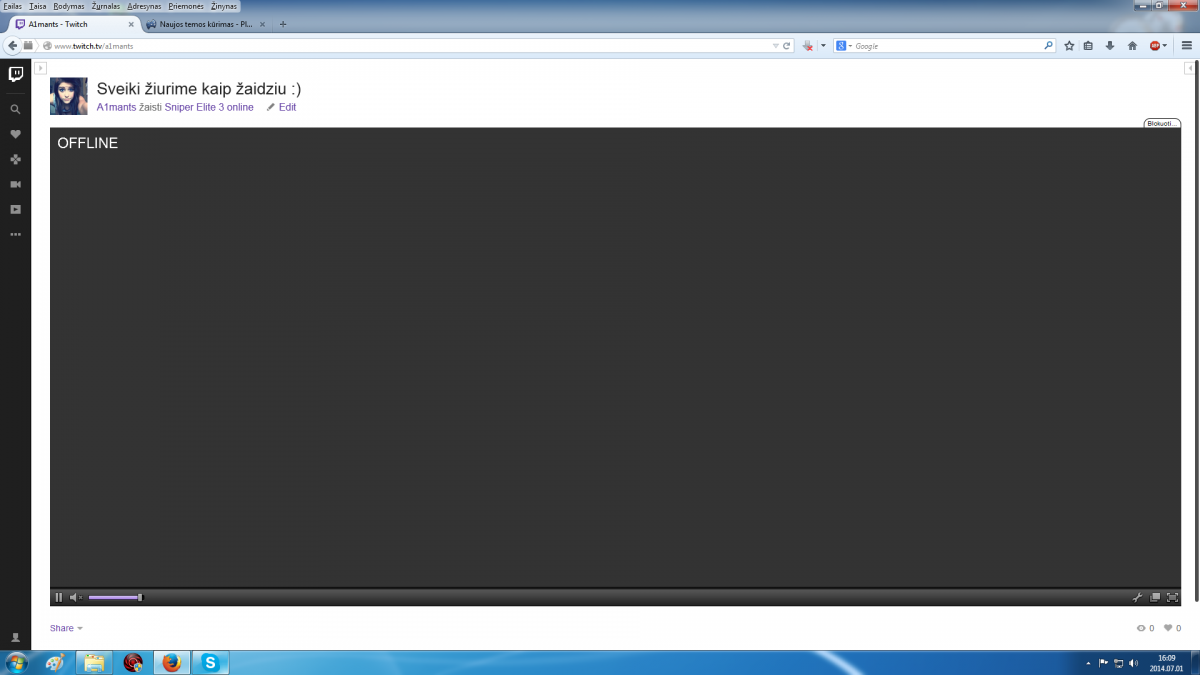Edit the stream title via the Edit link
Image resolution: width=1200 pixels, height=675 pixels.
[281, 107]
